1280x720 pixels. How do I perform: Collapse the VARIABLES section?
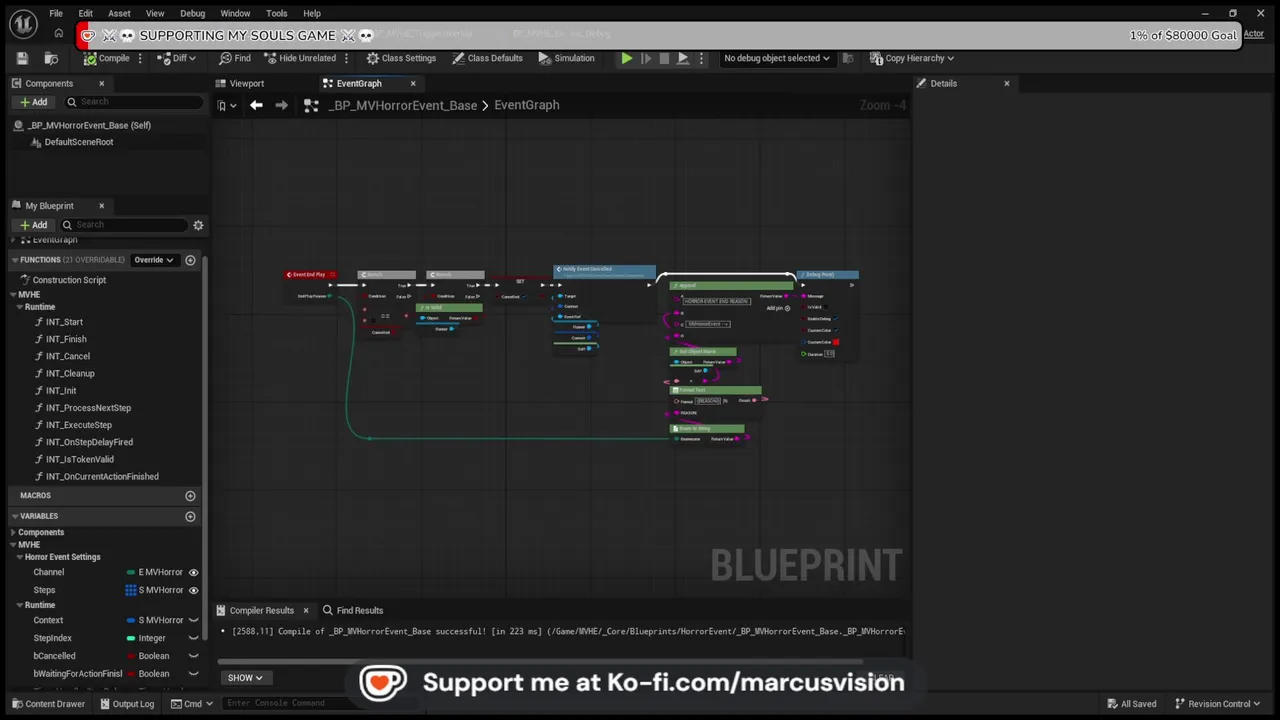[15, 516]
